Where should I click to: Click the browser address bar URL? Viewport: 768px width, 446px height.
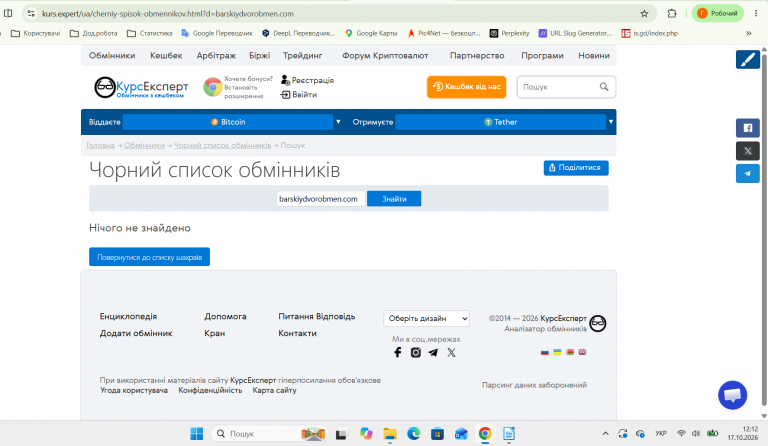point(168,14)
